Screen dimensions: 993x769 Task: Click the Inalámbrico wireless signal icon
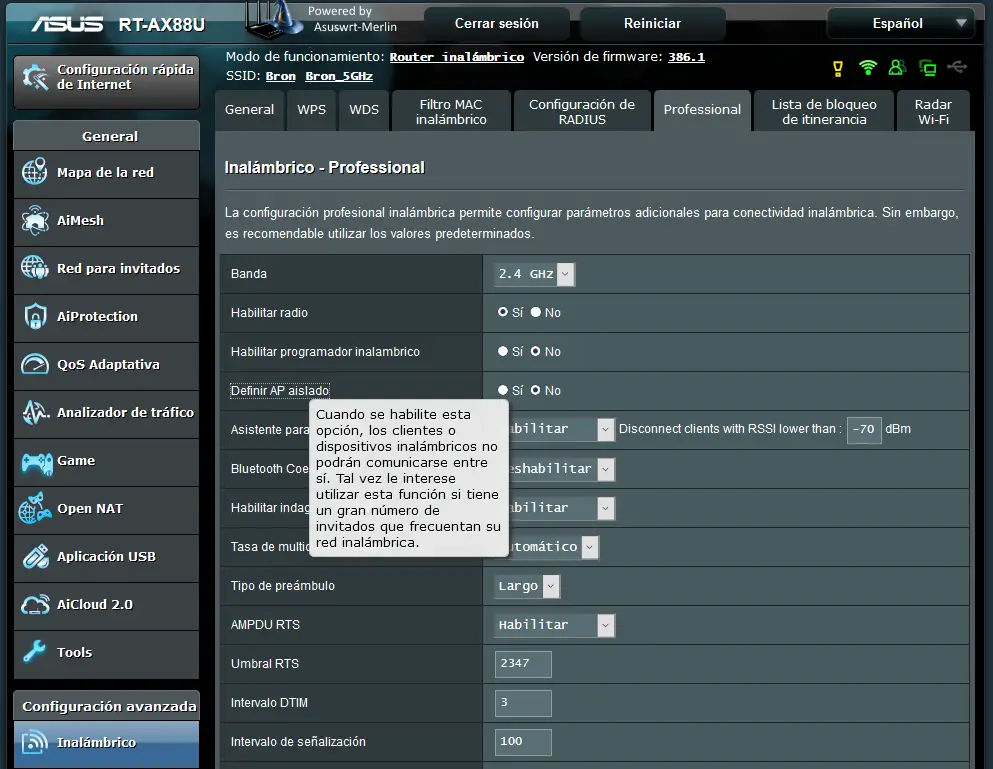(x=35, y=742)
